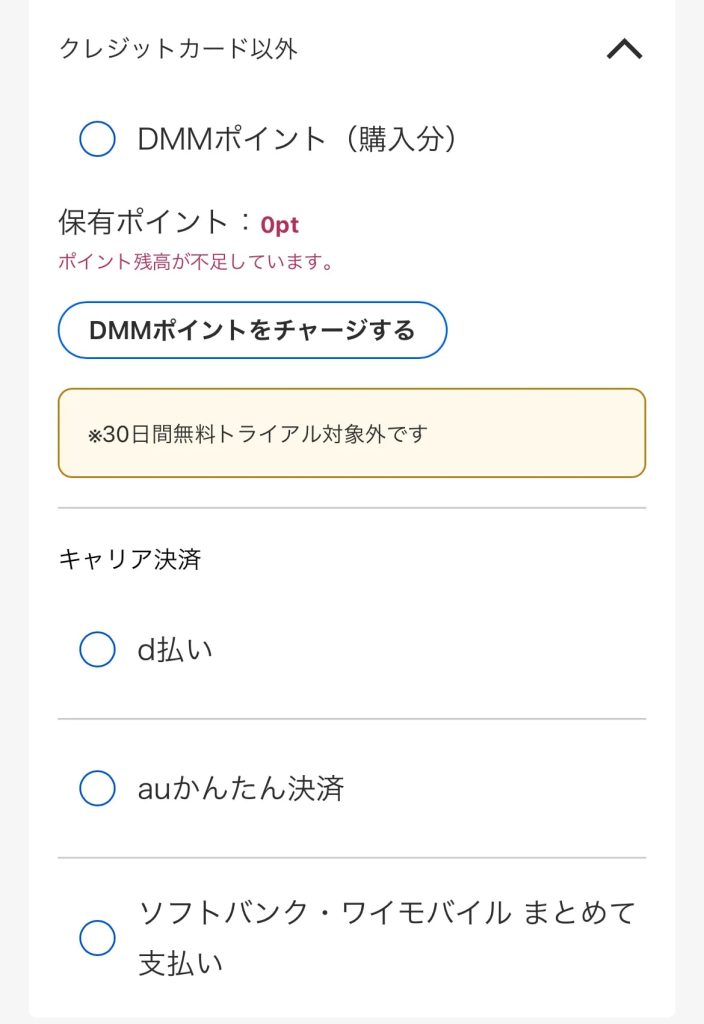The width and height of the screenshot is (704, 1024).
Task: Click the 30日間無料トライアル対象外 notice box
Action: 352,433
